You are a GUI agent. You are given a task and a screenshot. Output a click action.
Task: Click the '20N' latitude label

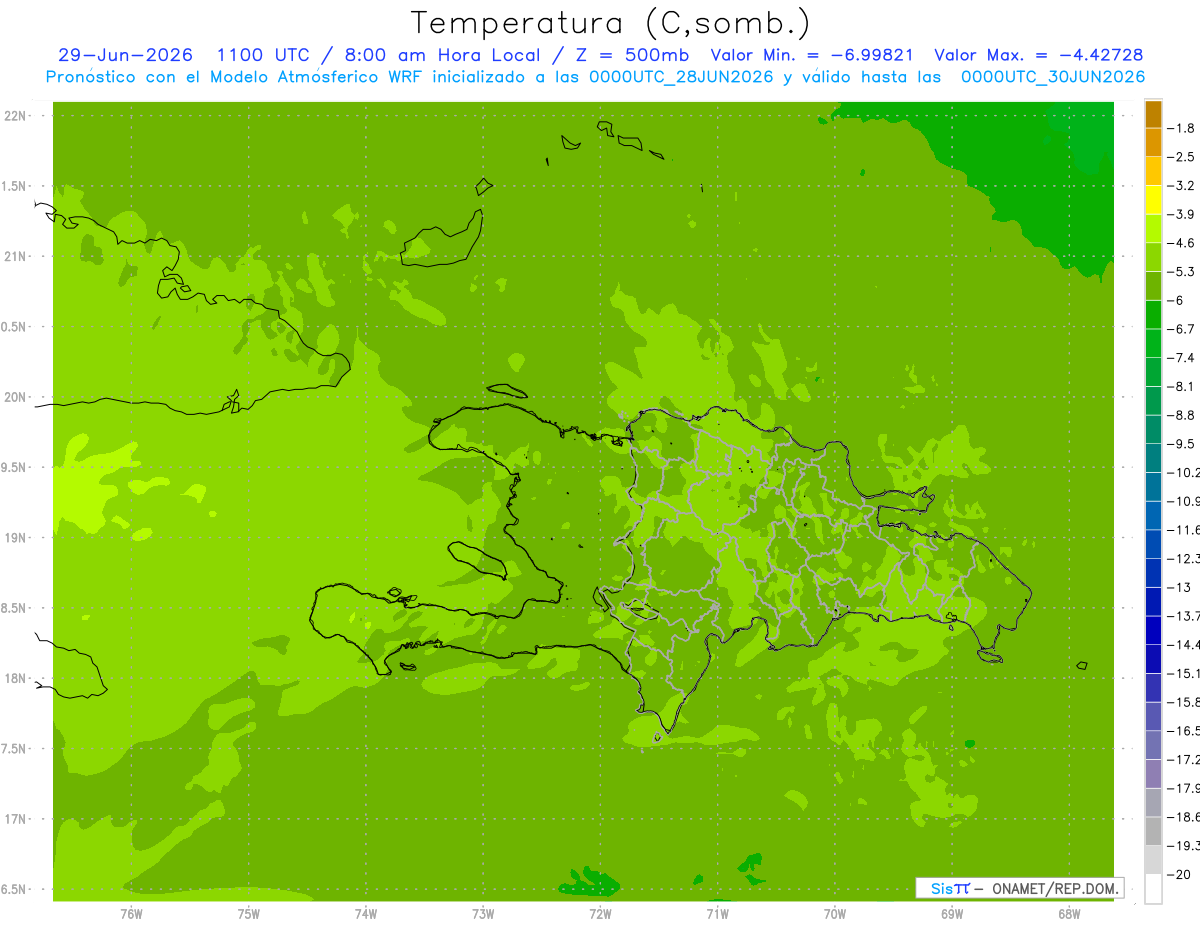pos(16,397)
